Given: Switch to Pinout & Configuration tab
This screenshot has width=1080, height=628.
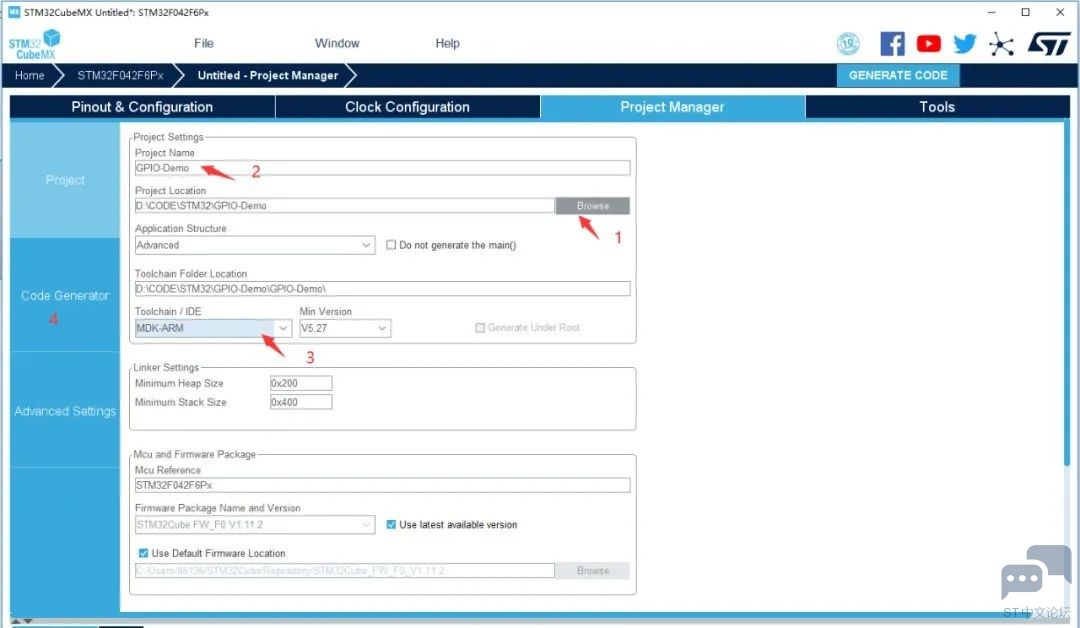Looking at the screenshot, I should (x=142, y=107).
